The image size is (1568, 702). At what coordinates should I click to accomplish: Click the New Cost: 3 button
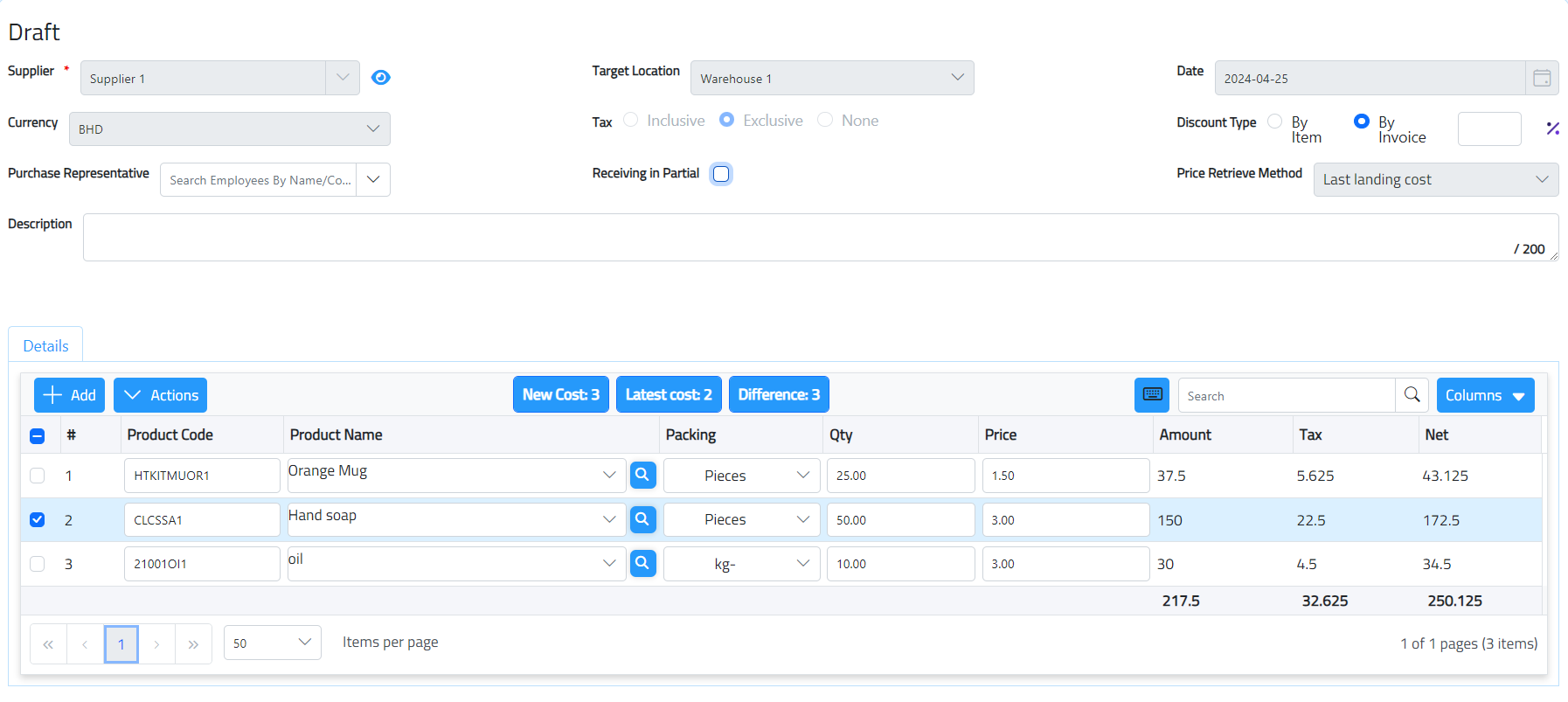(560, 395)
